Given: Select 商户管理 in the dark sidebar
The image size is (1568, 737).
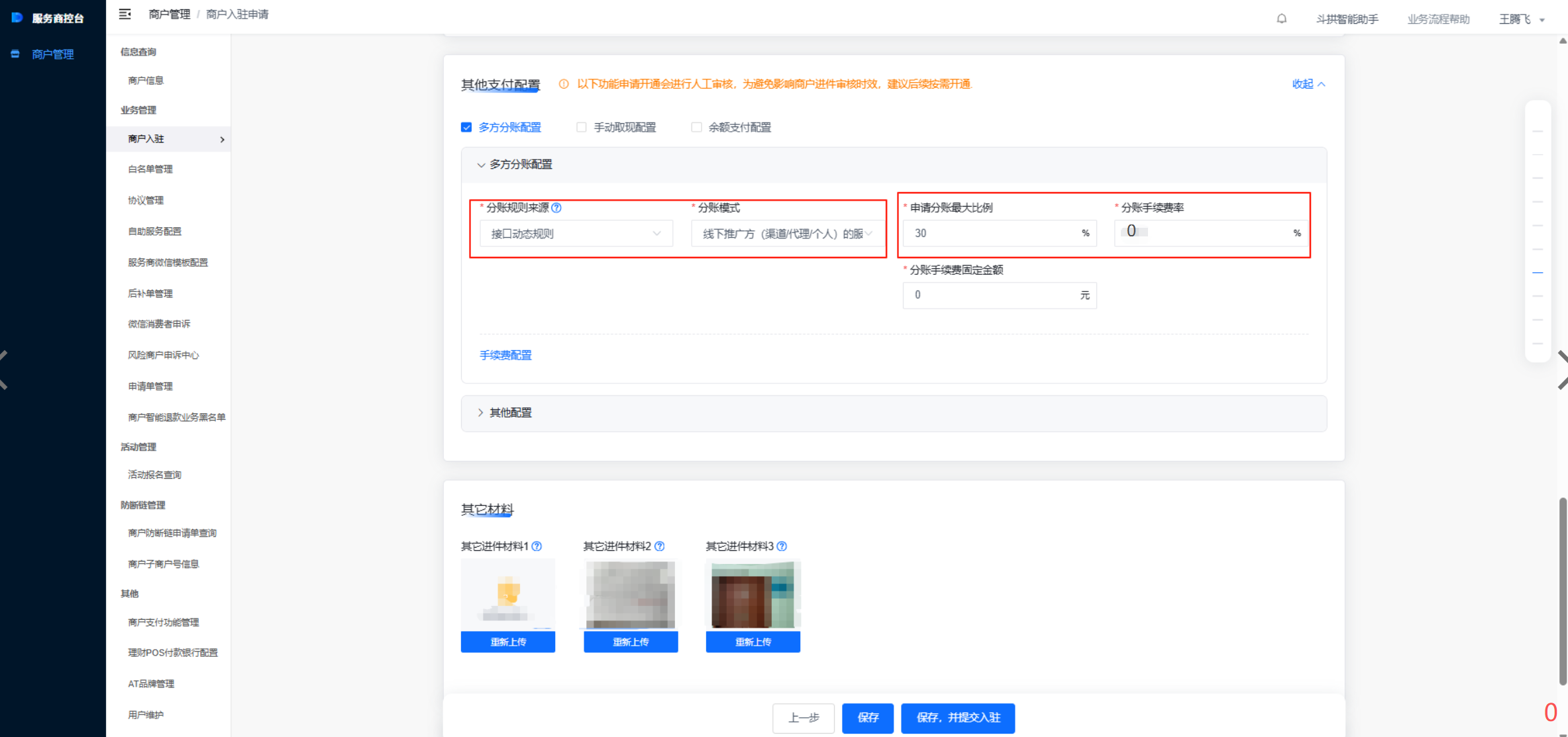Looking at the screenshot, I should tap(53, 54).
